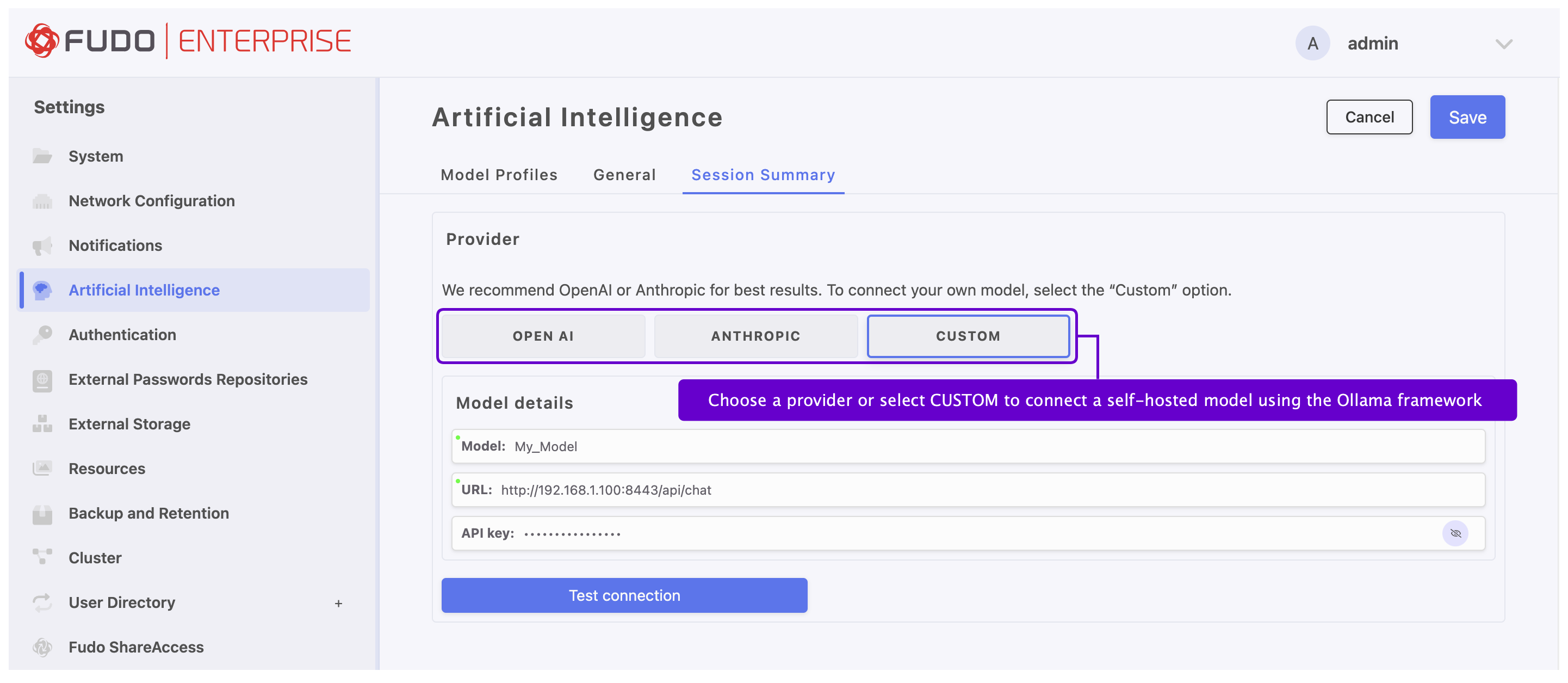1568x683 pixels.
Task: Click the User Directory sync icon
Action: tap(42, 602)
